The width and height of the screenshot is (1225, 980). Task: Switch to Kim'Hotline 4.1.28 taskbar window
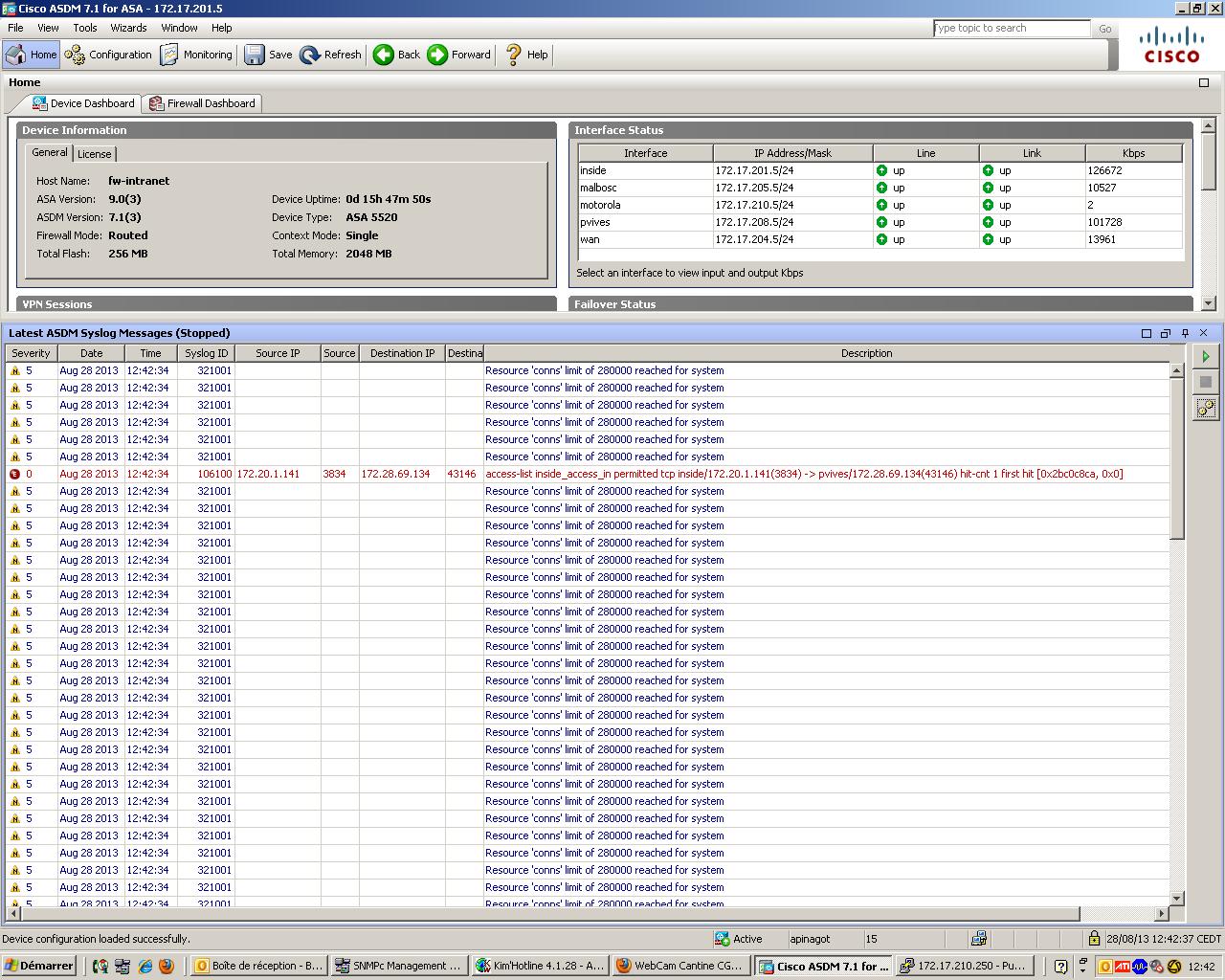(540, 966)
